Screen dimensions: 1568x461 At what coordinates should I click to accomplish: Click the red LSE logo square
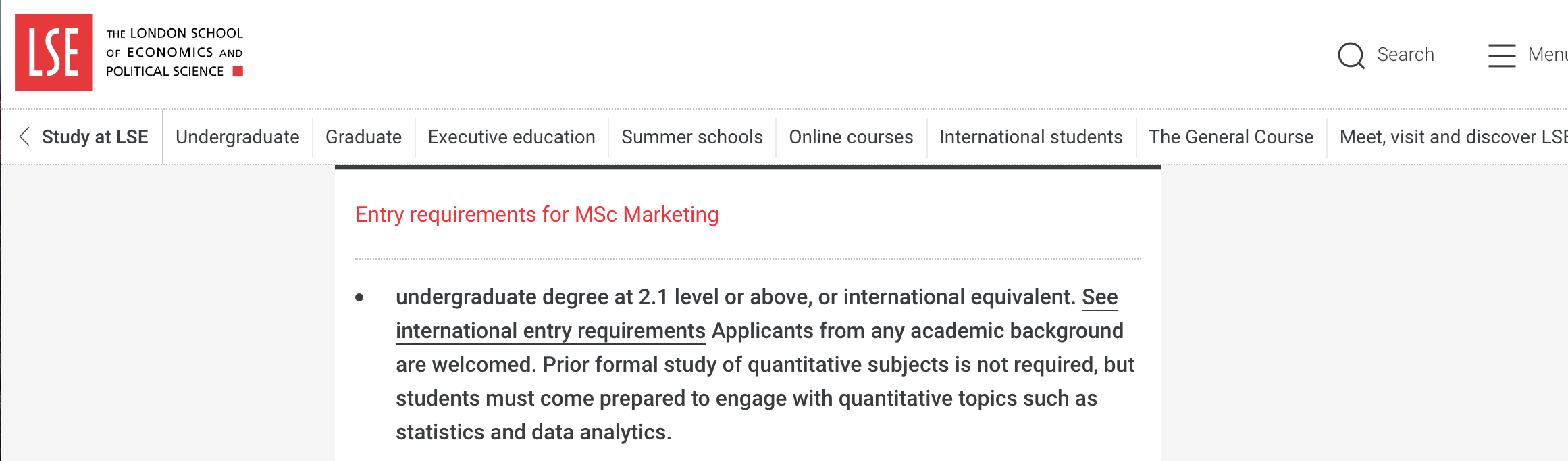tap(53, 52)
